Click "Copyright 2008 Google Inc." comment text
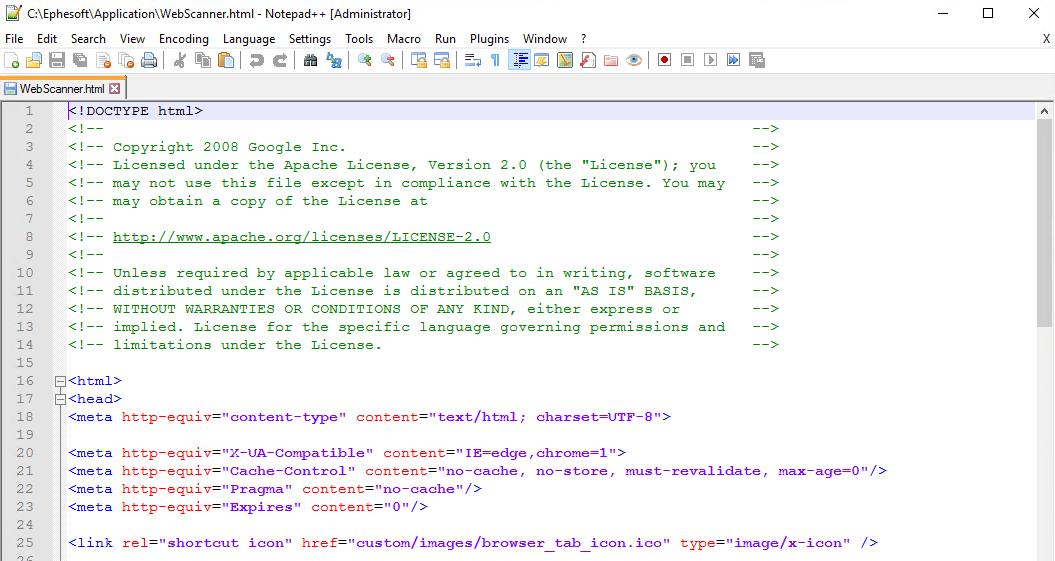 [x=229, y=147]
